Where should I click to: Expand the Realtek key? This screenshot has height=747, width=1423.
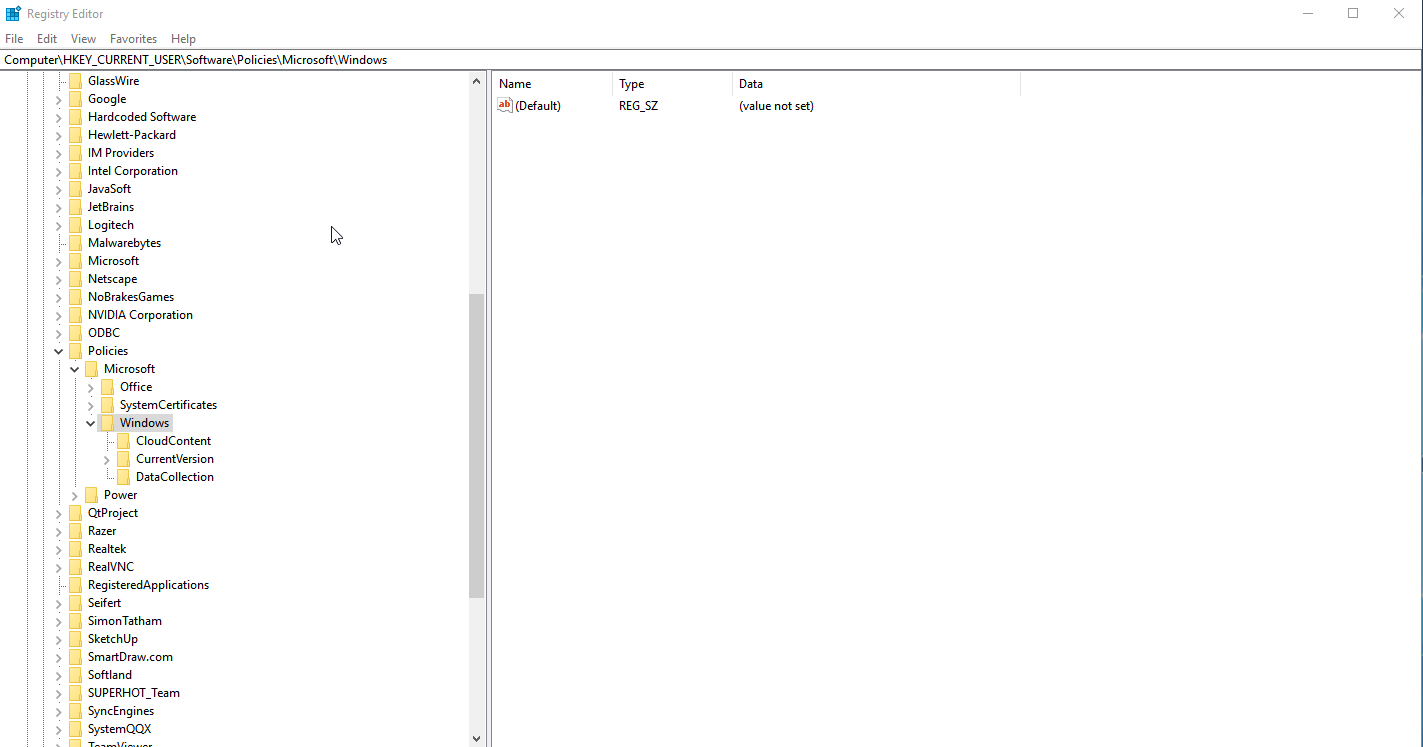coord(59,549)
